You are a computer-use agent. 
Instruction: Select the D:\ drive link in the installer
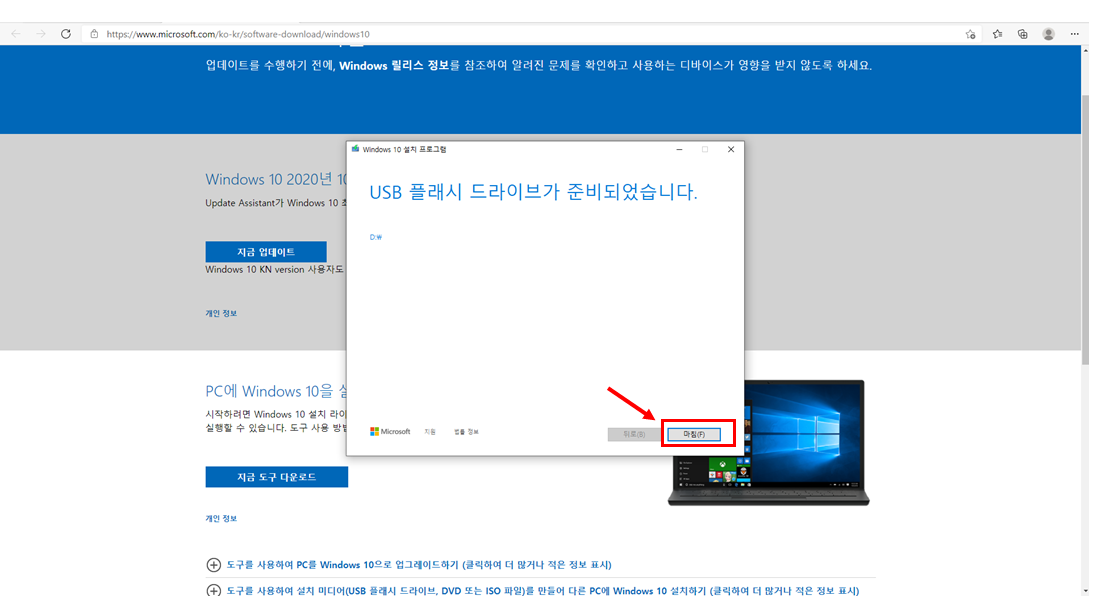[x=375, y=237]
